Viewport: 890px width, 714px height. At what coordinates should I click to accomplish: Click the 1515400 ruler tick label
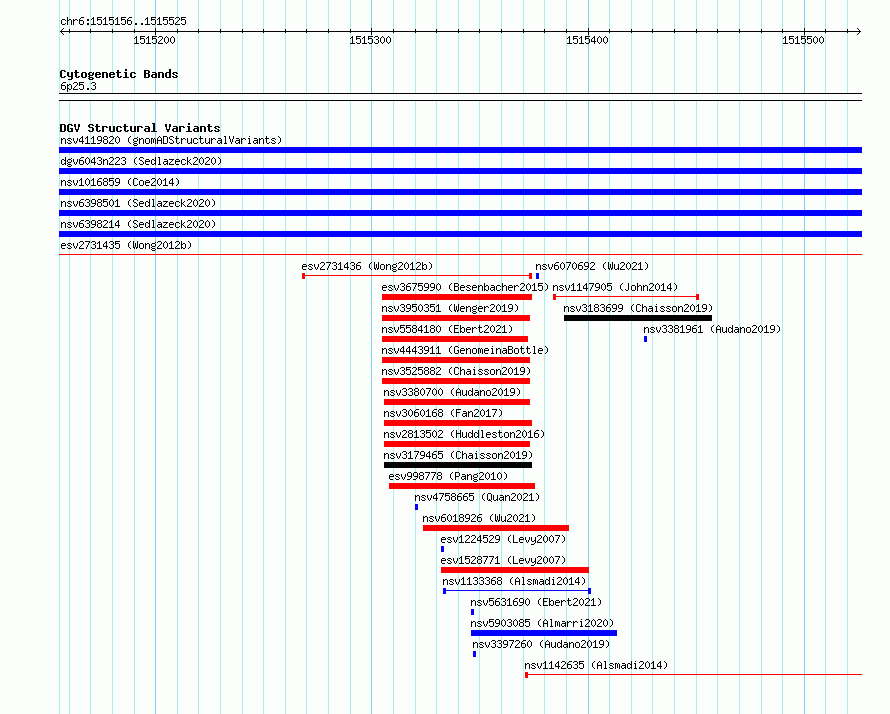587,40
